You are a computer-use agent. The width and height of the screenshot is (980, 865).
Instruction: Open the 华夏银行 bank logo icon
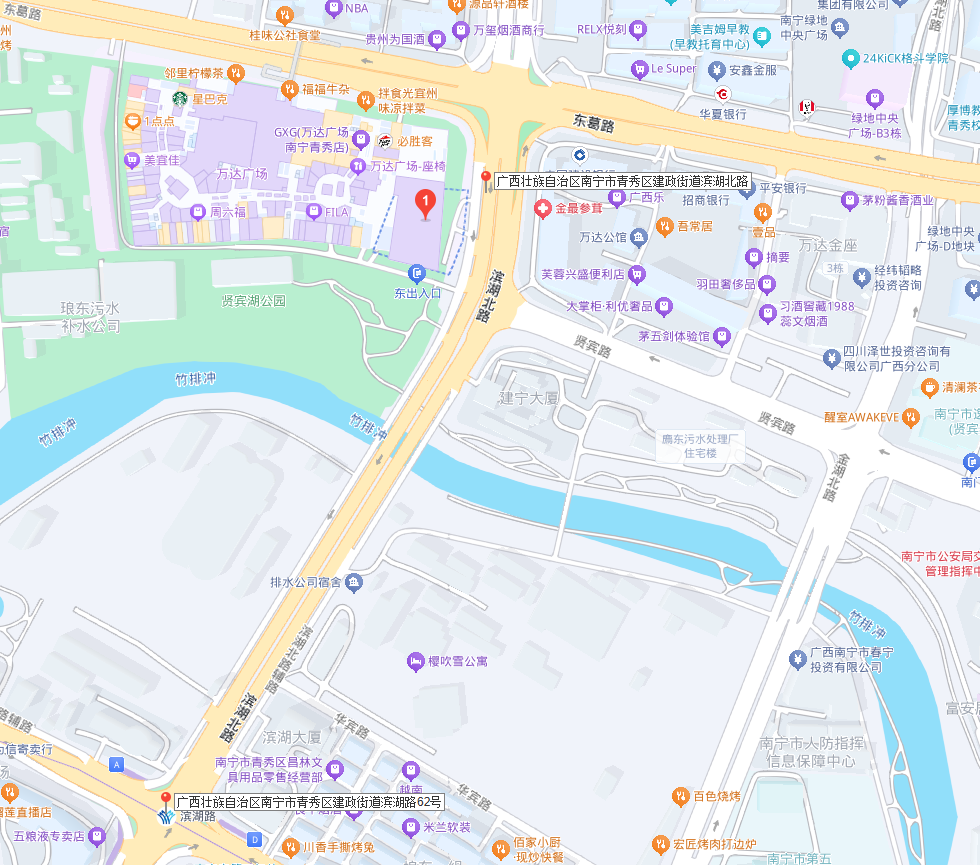click(x=723, y=94)
